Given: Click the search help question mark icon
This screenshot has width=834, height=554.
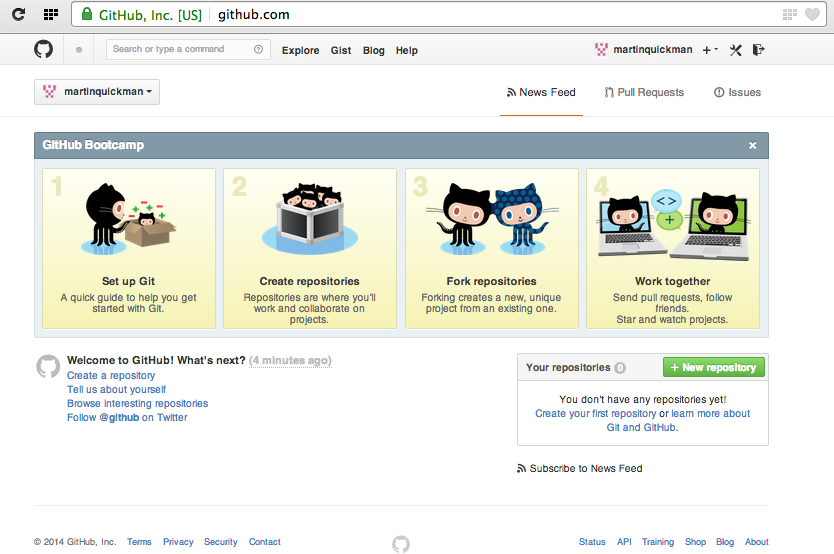Looking at the screenshot, I should [258, 49].
